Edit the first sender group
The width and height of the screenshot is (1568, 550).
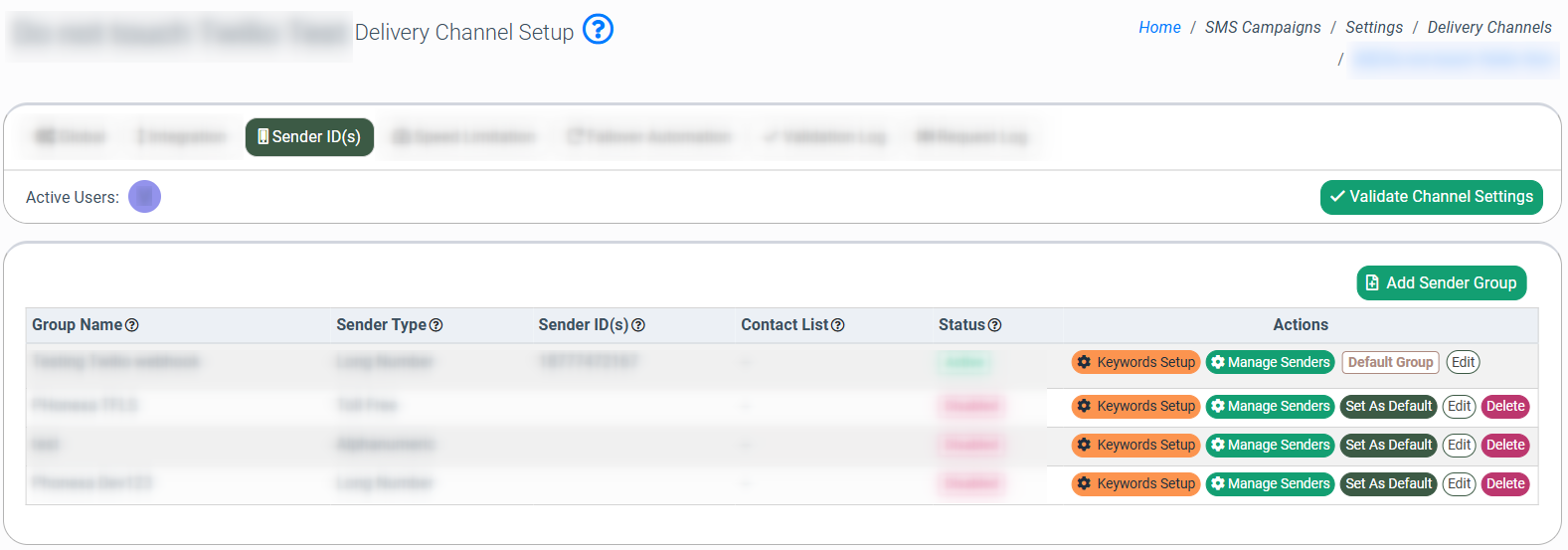[x=1463, y=363]
